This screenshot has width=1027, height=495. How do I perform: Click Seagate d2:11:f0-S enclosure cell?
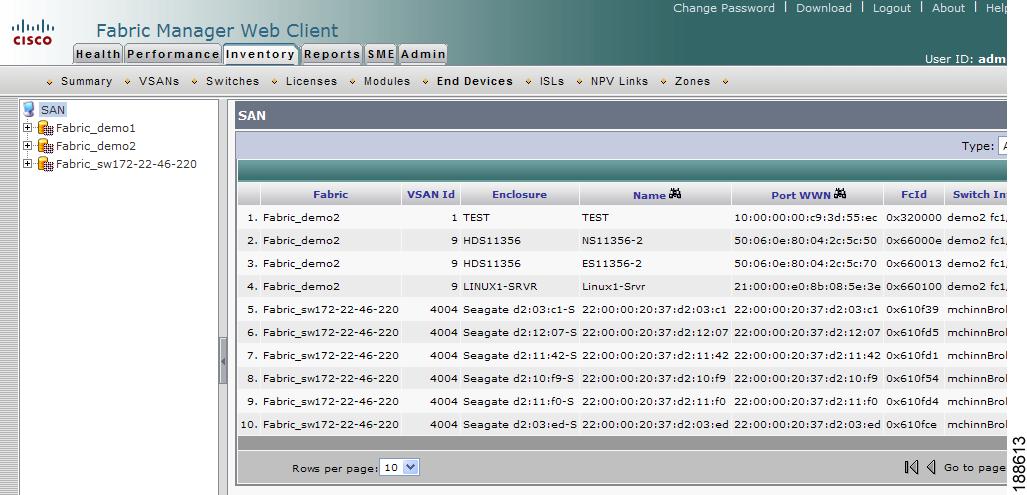519,401
